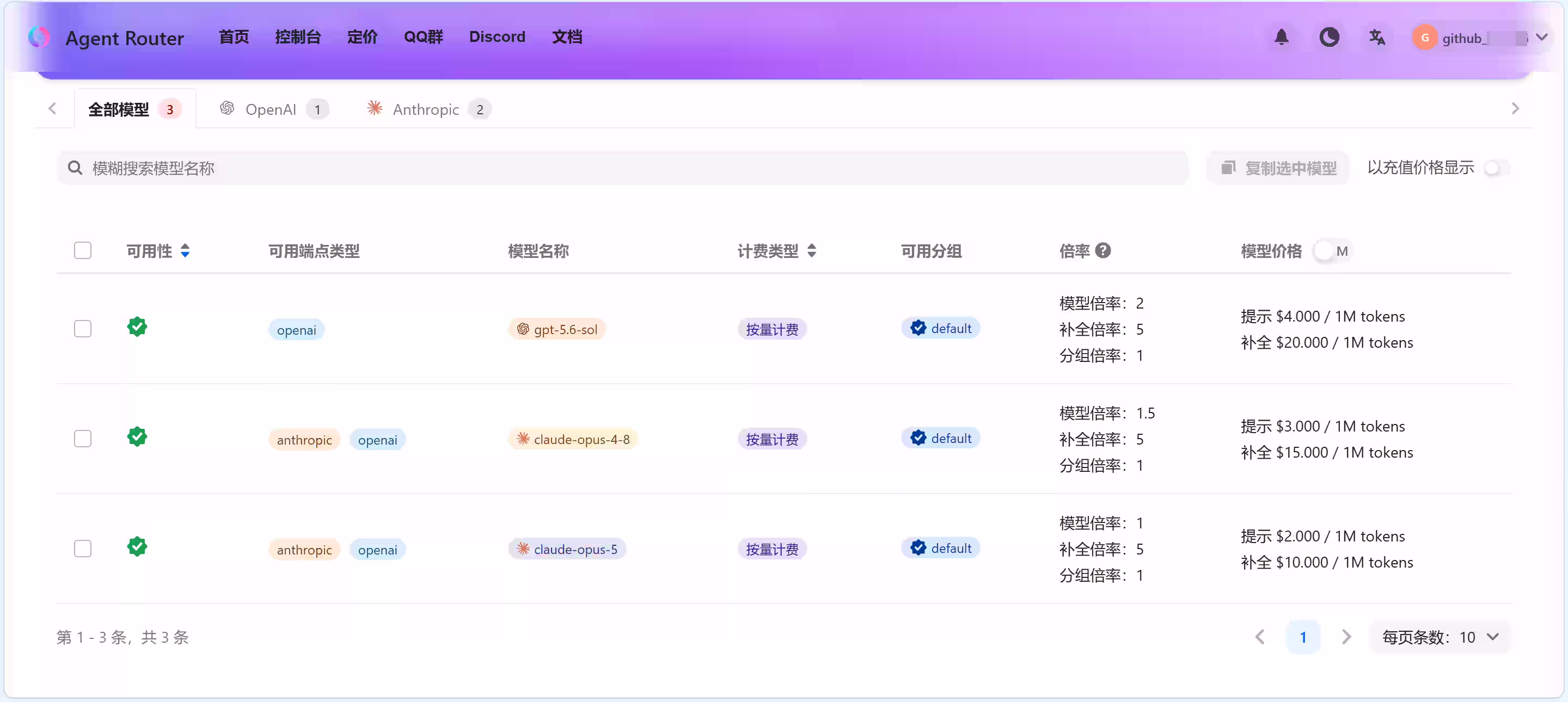1568x702 pixels.
Task: Click availability checkmark for gpt-5.6-sol
Action: point(137,327)
